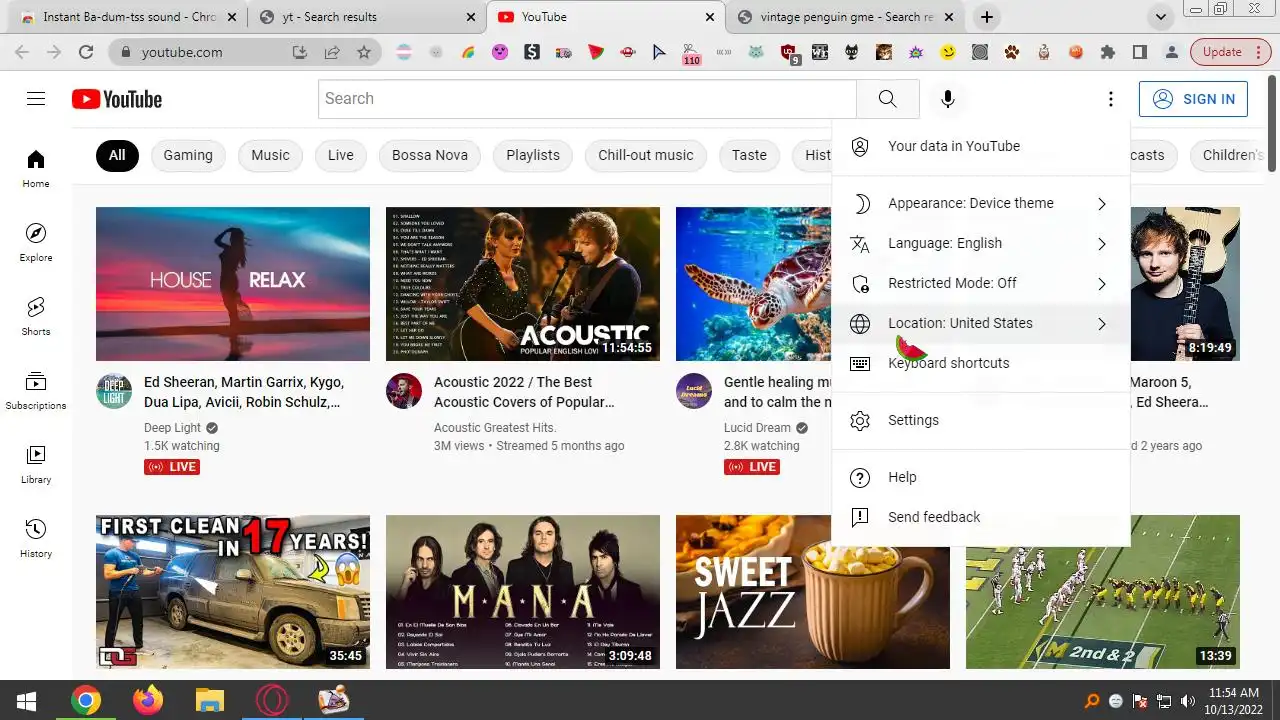Viewport: 1280px width, 720px height.
Task: Open the MANA video thumbnail
Action: pyautogui.click(x=523, y=592)
